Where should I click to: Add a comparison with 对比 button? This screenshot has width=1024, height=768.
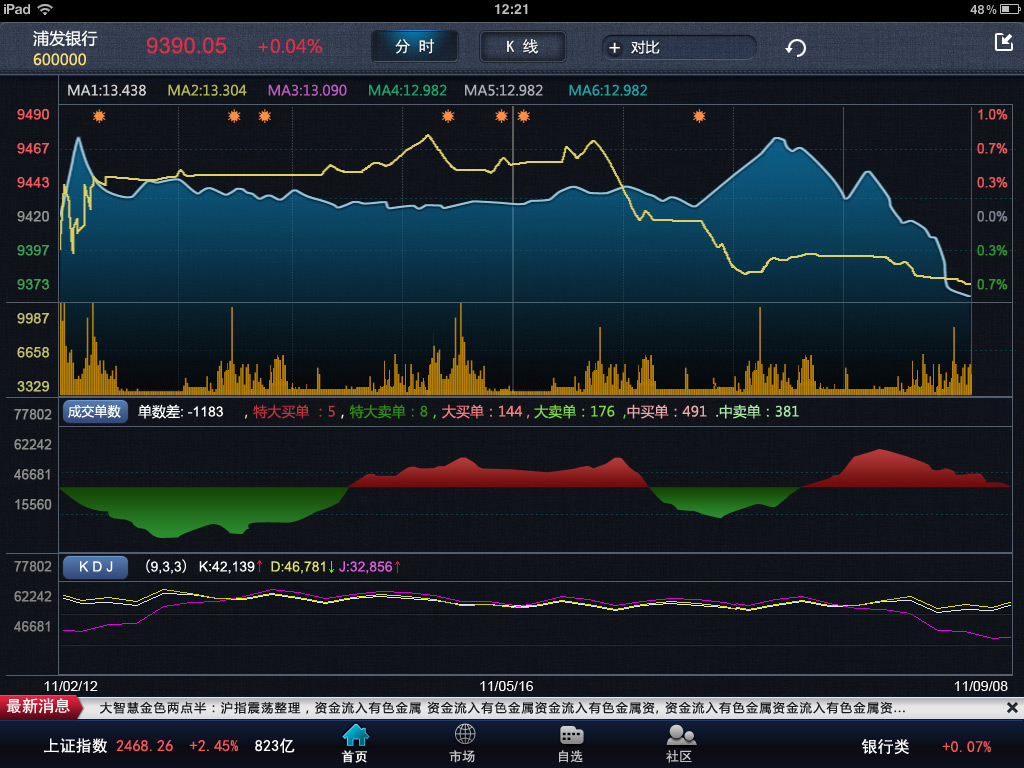coord(679,48)
